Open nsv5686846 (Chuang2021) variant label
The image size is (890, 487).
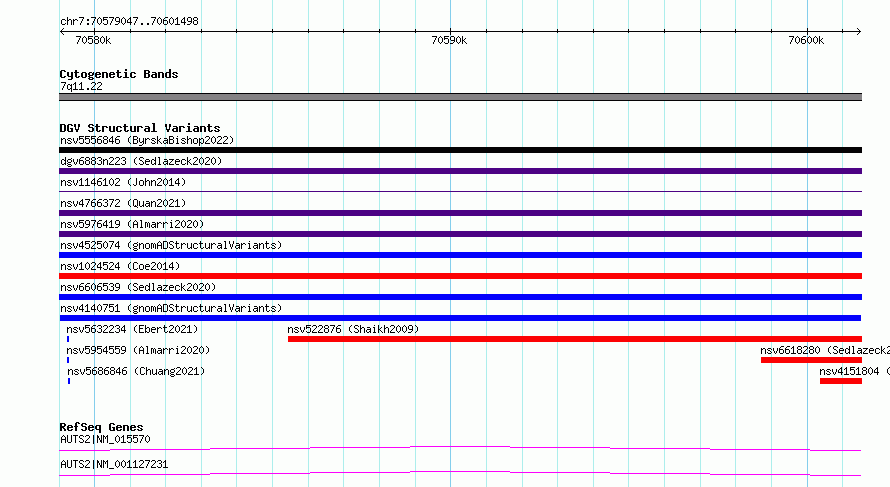pos(136,371)
